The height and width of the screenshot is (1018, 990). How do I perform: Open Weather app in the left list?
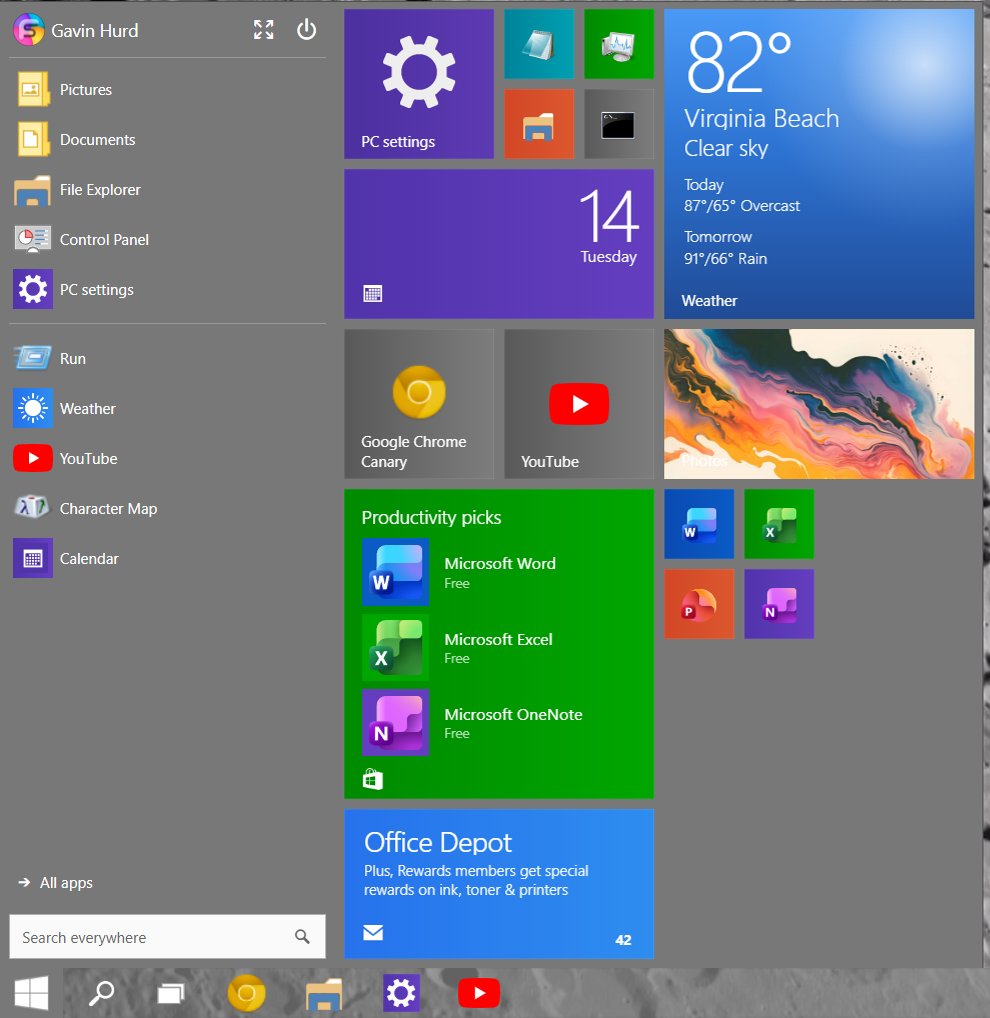(x=167, y=408)
